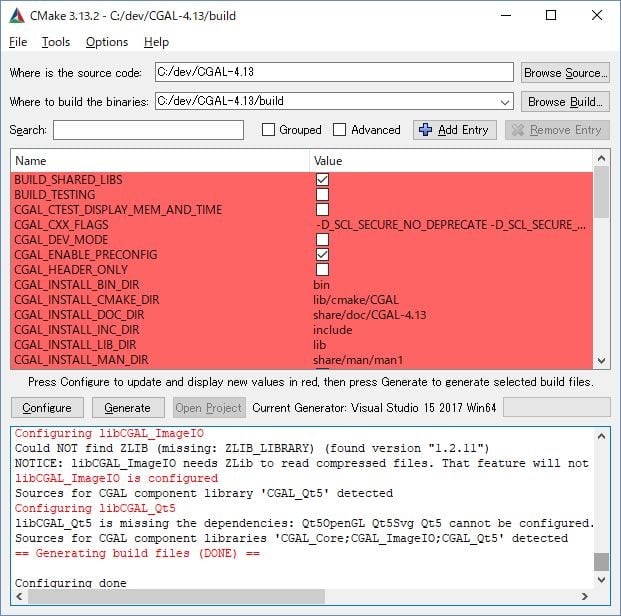Open the Help menu
The image size is (621, 616).
(156, 42)
